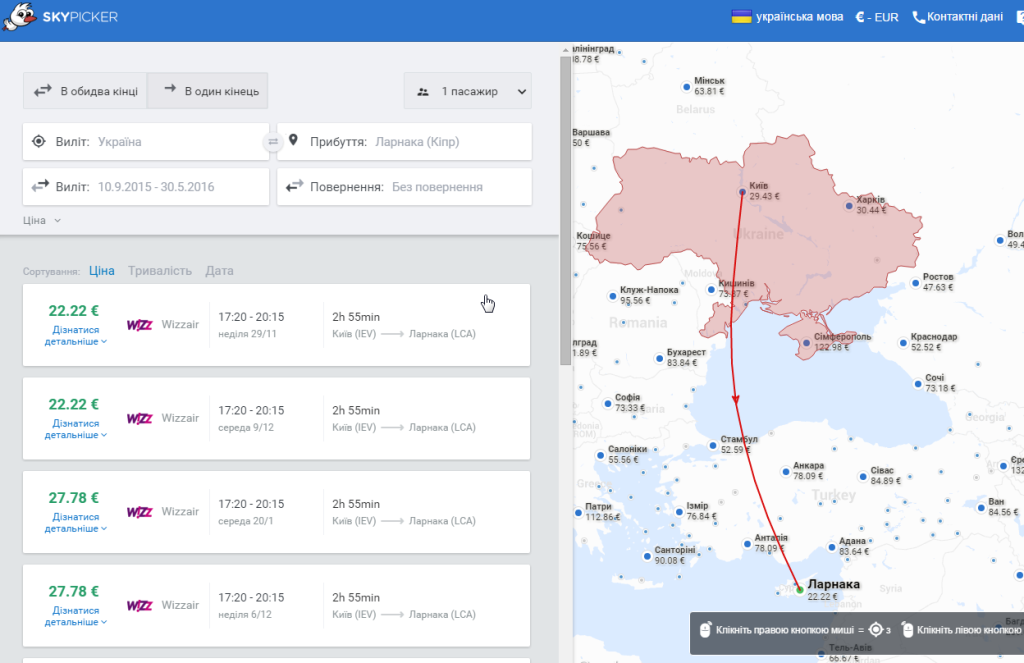Click the passengers icon beside 1 пасажир

coord(423,92)
